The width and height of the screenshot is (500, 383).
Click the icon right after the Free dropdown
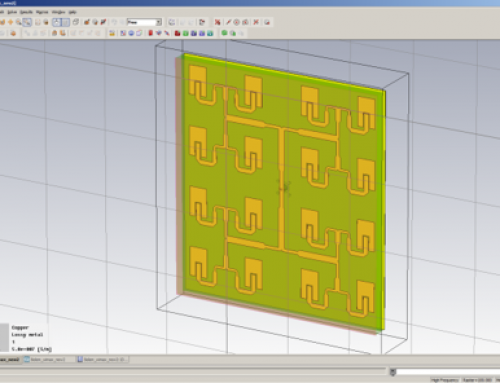tap(172, 22)
